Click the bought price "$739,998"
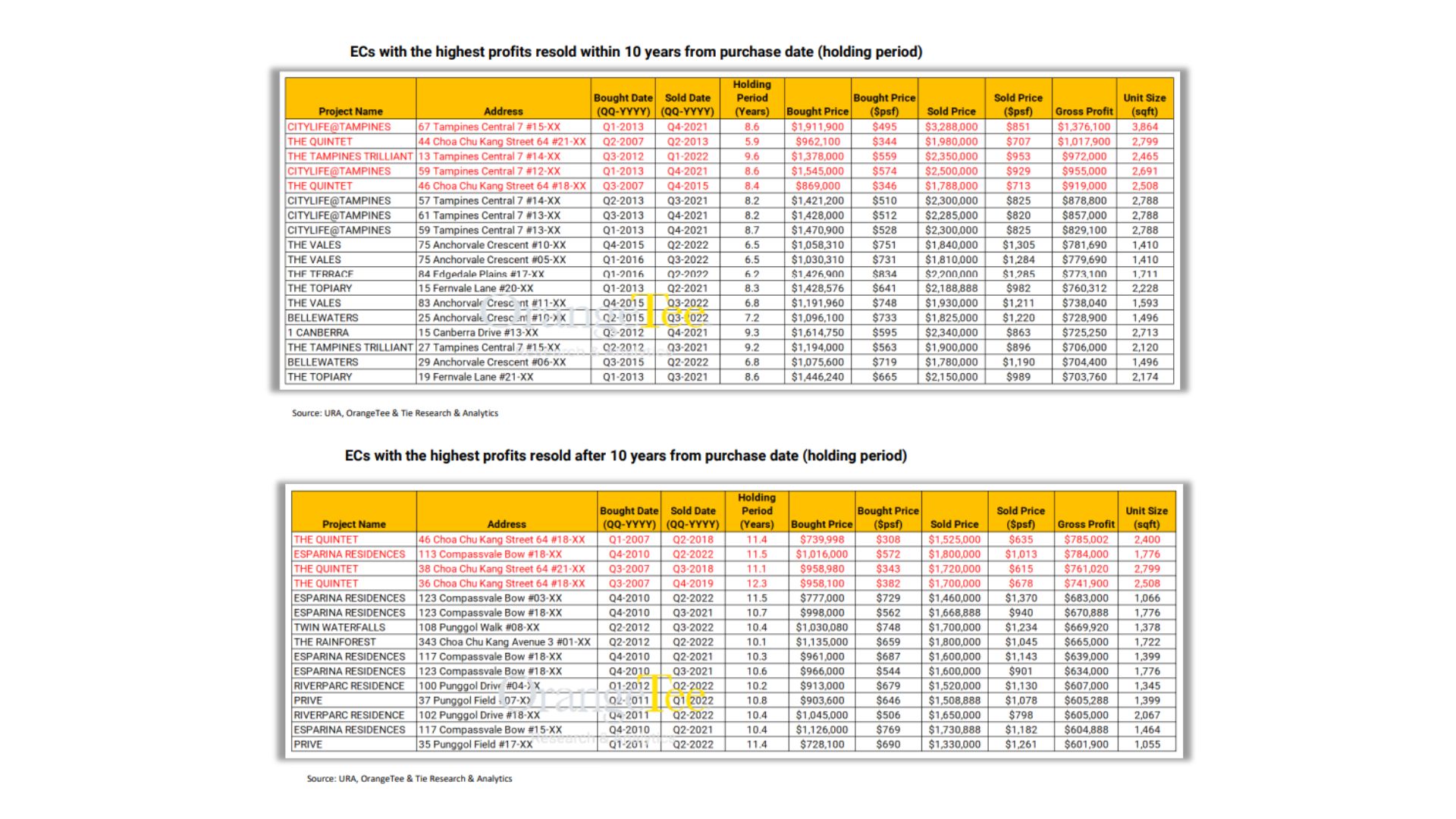 point(822,540)
